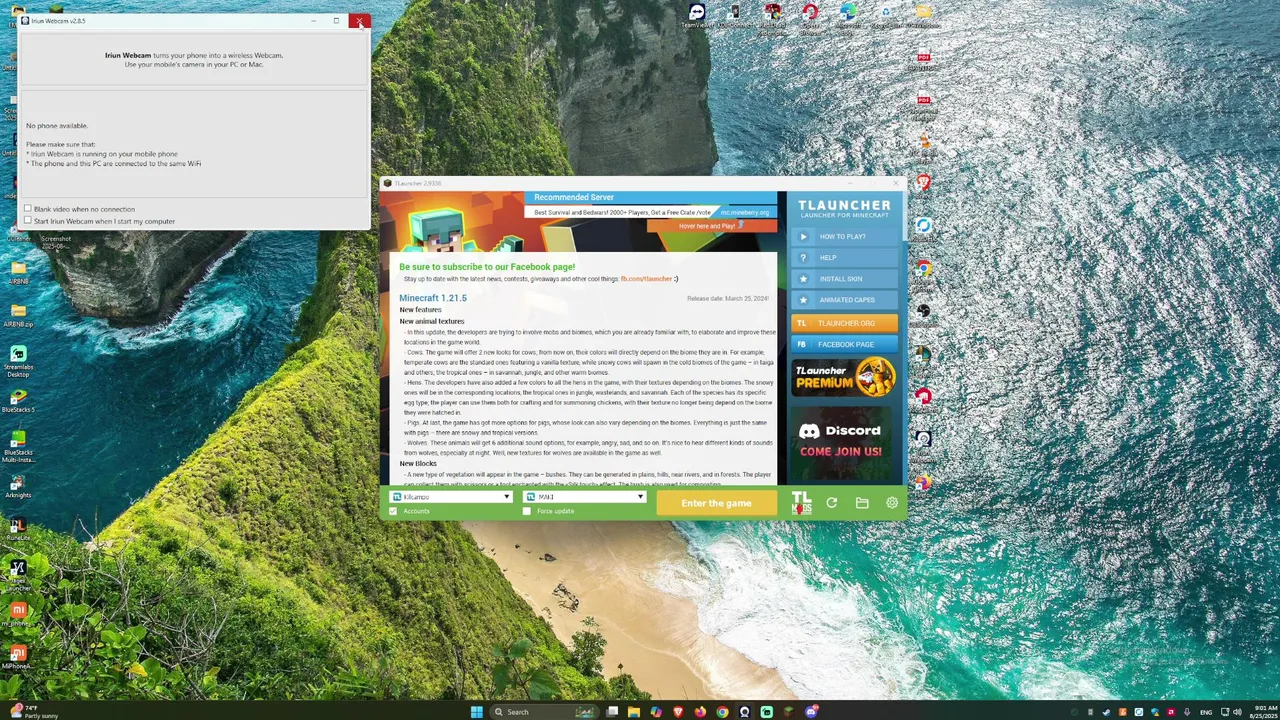Open the TLauncher settings gear icon
The height and width of the screenshot is (720, 1280).
(x=892, y=503)
